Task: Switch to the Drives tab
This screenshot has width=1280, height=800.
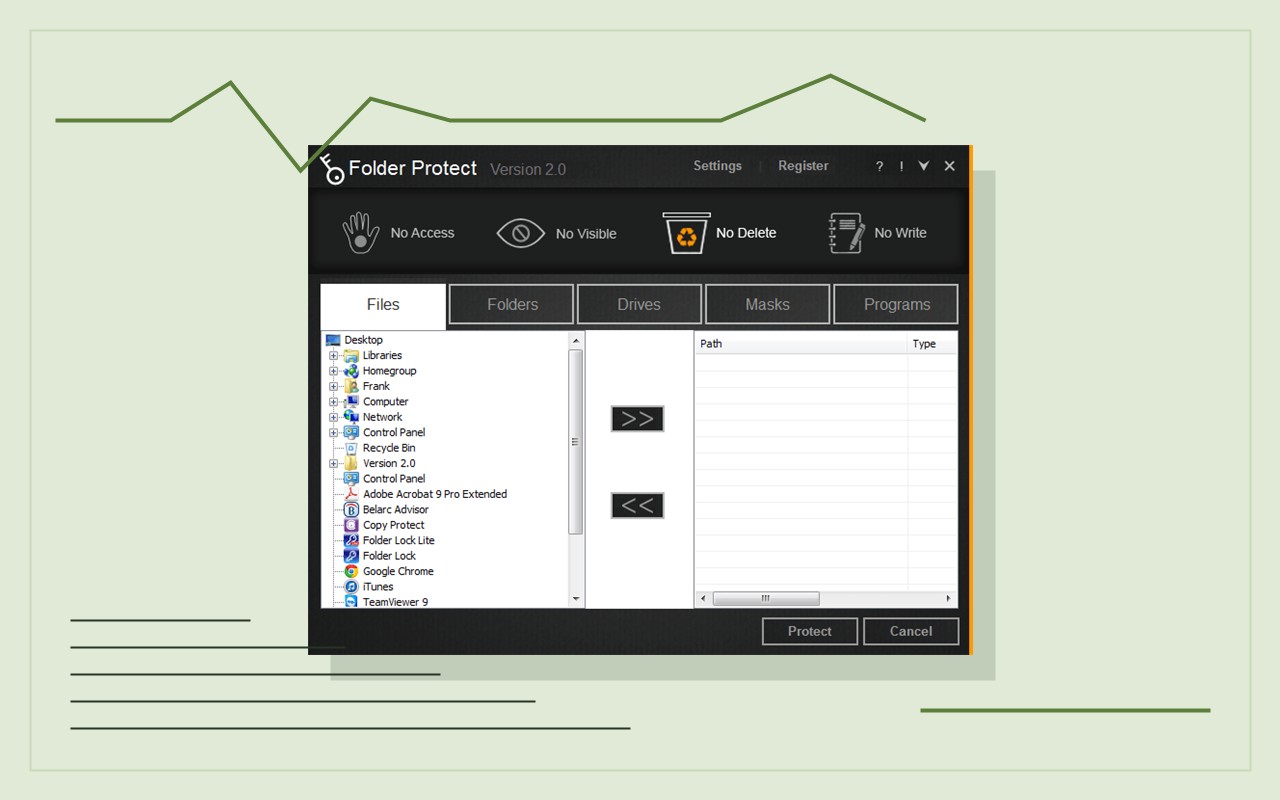Action: point(639,305)
